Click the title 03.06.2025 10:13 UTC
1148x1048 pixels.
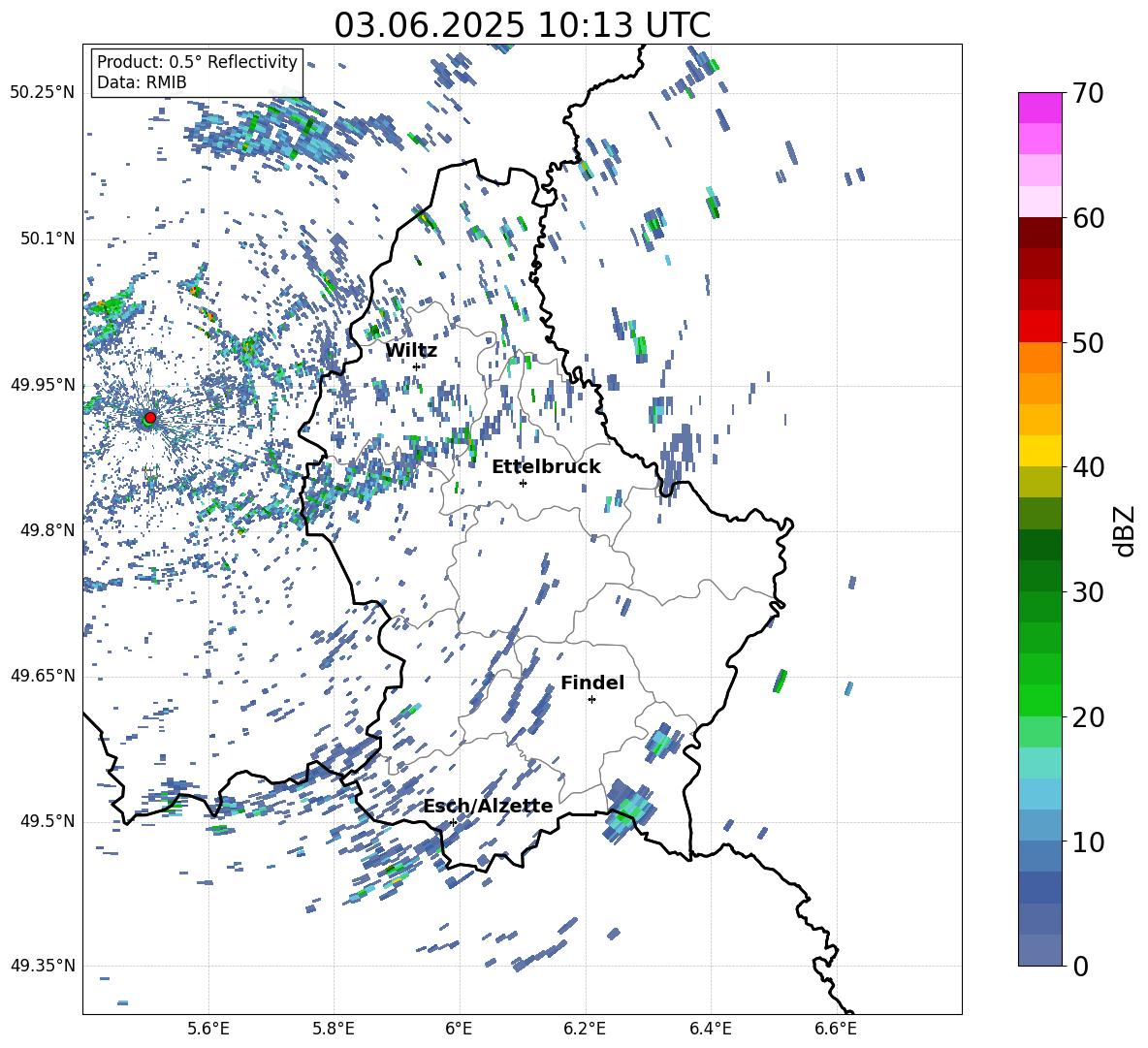[x=522, y=25]
